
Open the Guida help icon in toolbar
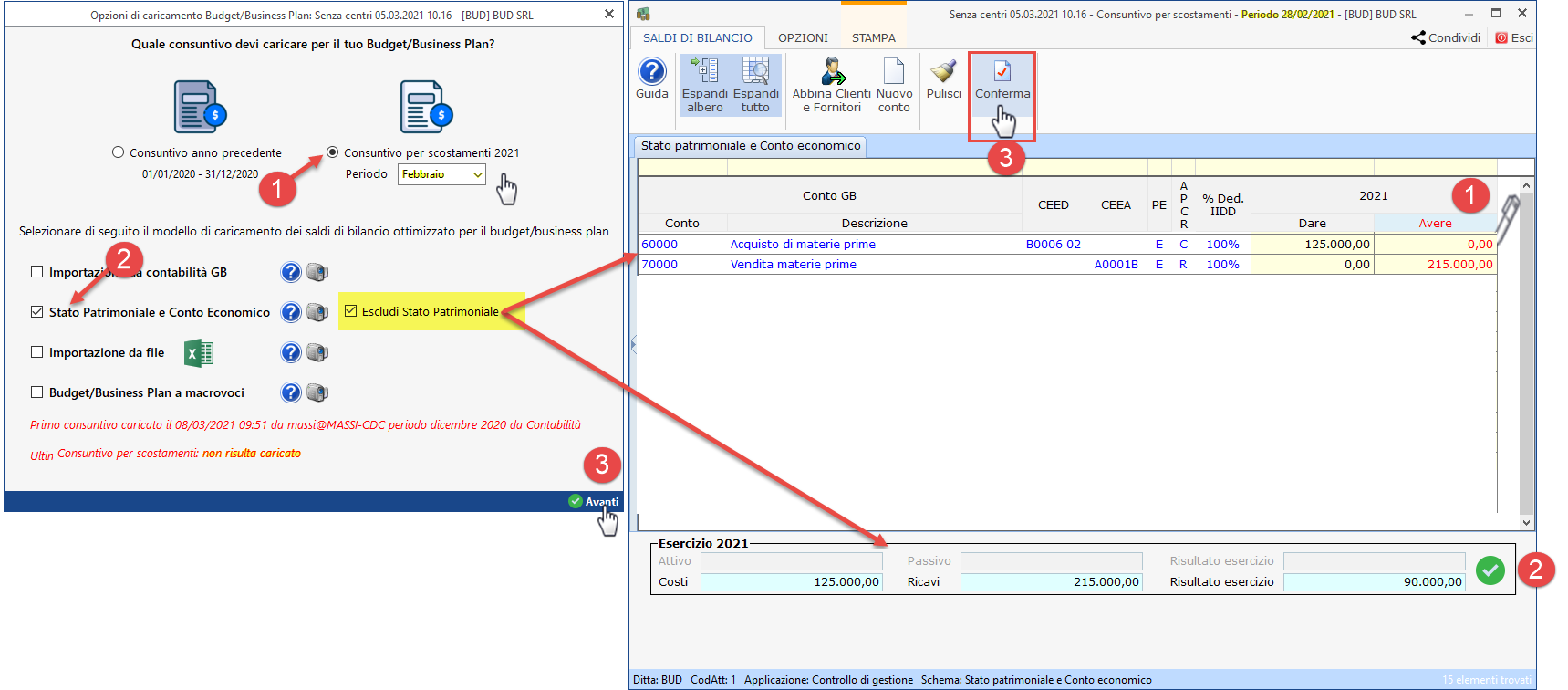(x=652, y=71)
